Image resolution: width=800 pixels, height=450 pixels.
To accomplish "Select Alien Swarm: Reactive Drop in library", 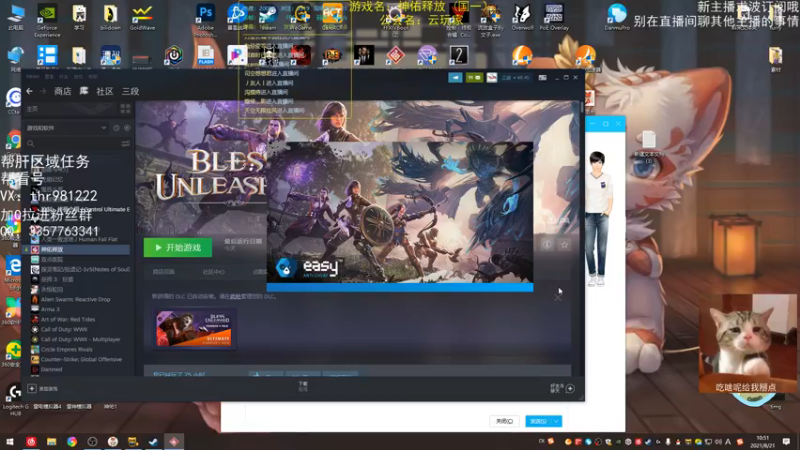I will tap(75, 299).
